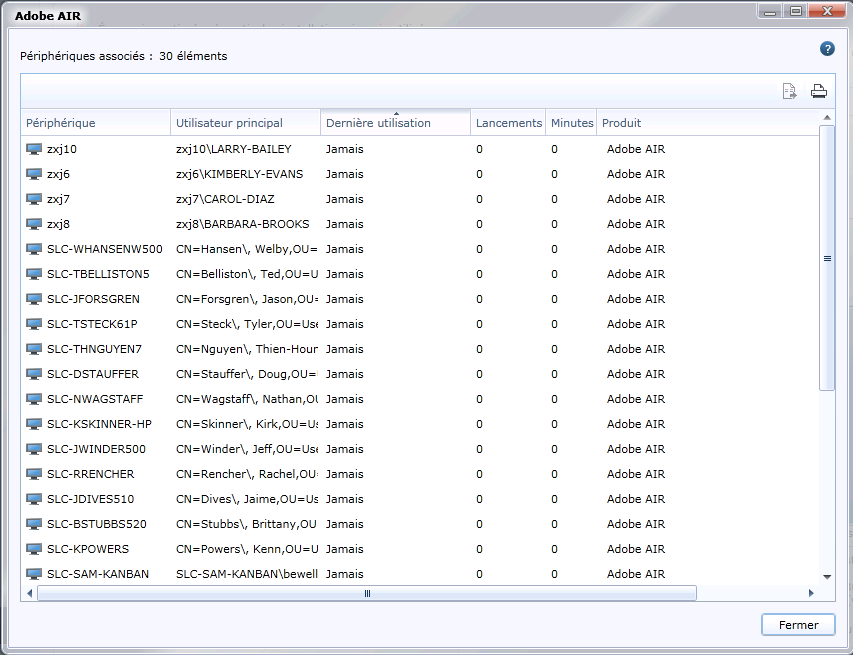Close dialog with Fermer button
The width and height of the screenshot is (853, 655).
tap(798, 625)
